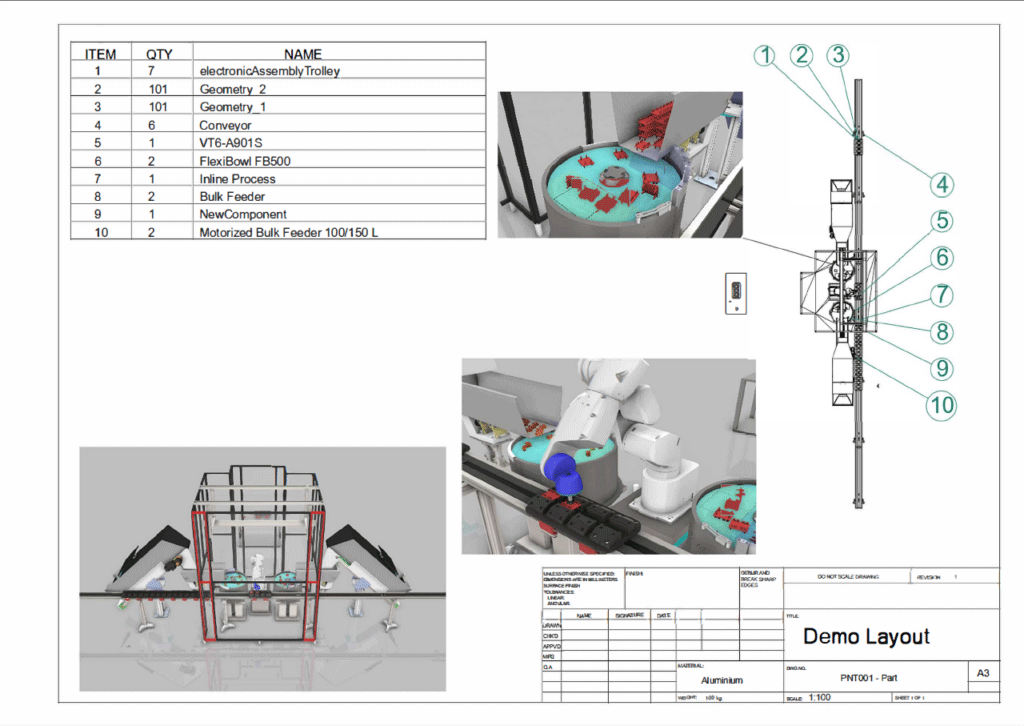Click the robot arm pick-and-place view
This screenshot has width=1024, height=726.
pyautogui.click(x=608, y=456)
